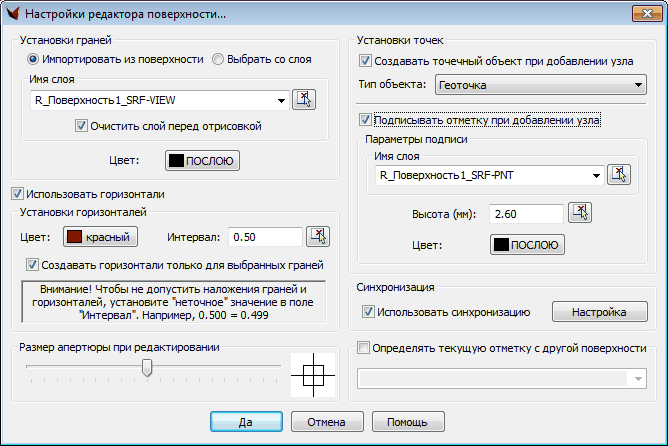The image size is (668, 446).
Task: Click pick icon beside Высота (мм) field
Action: pyautogui.click(x=579, y=213)
